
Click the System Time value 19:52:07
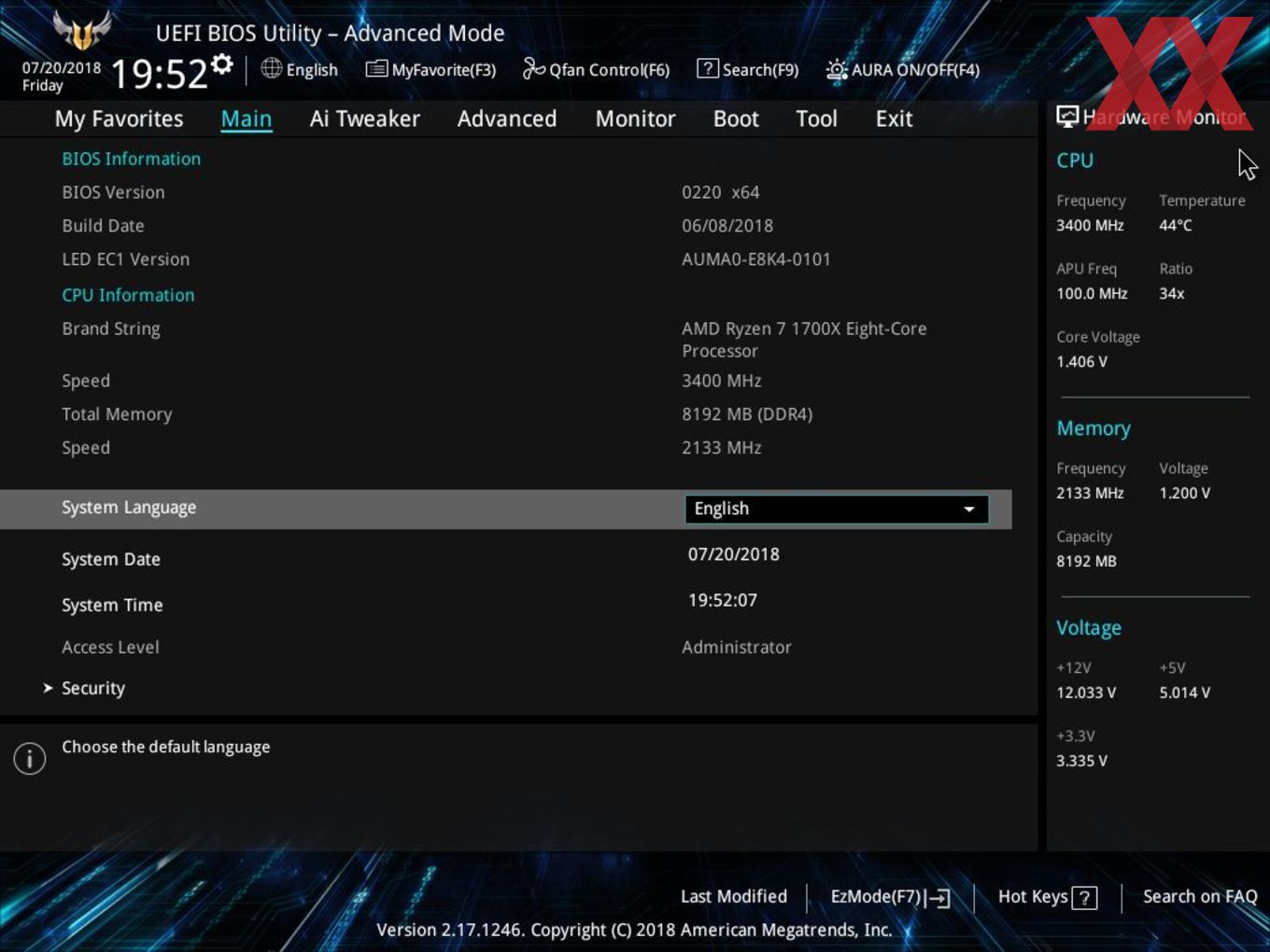click(x=723, y=600)
